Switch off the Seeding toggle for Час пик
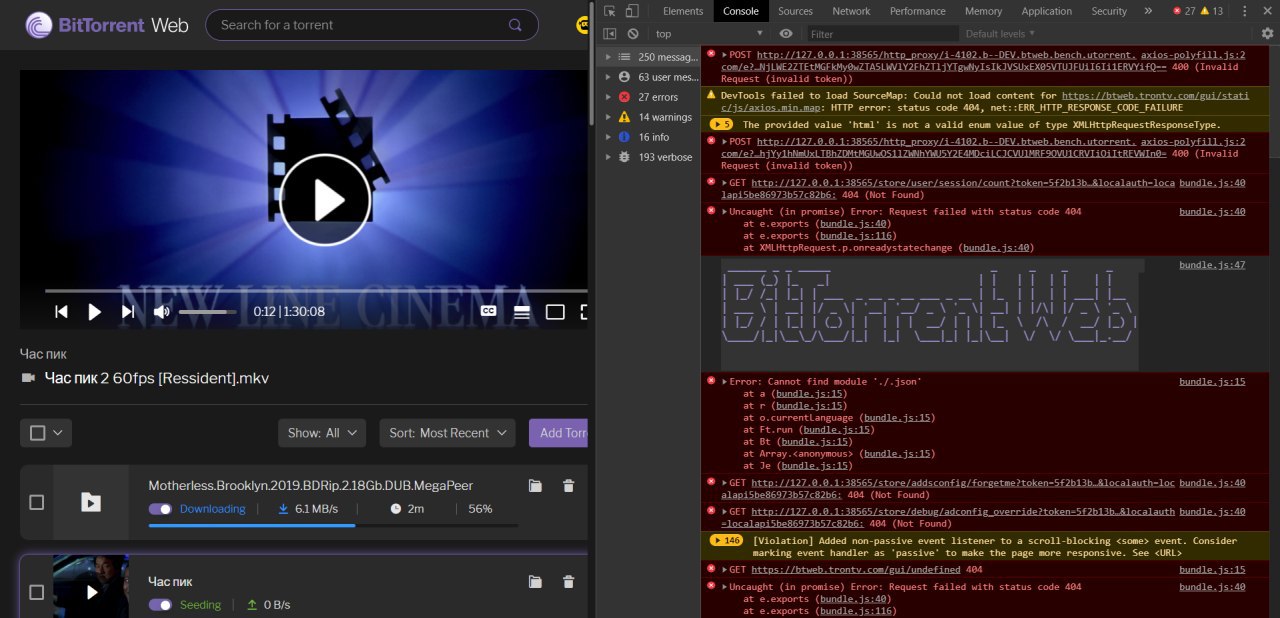Viewport: 1280px width, 618px height. 160,605
